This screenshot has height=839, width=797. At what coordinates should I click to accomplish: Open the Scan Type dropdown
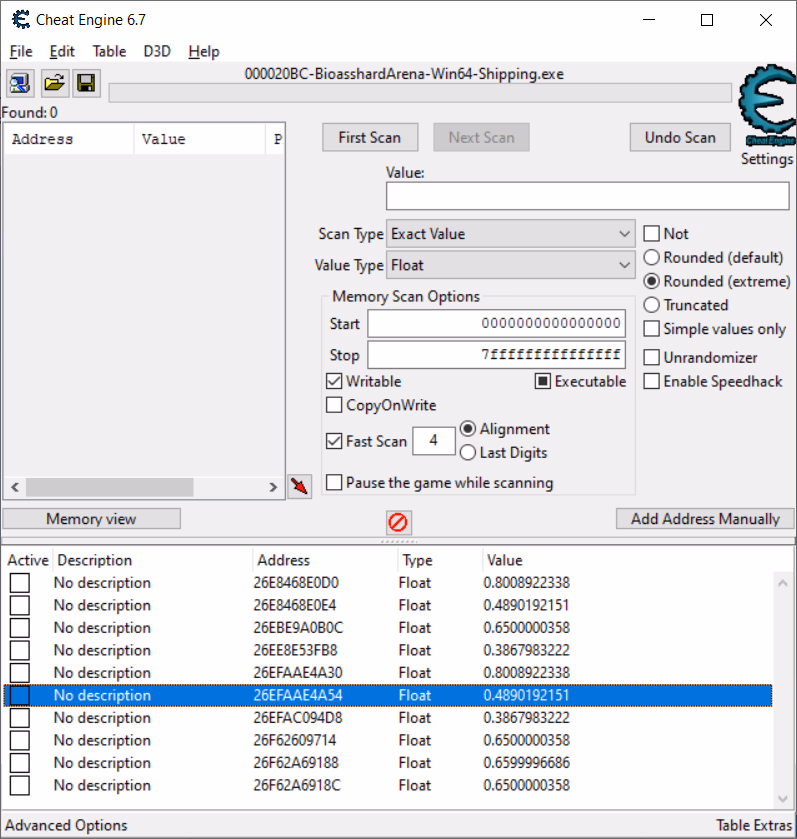510,234
